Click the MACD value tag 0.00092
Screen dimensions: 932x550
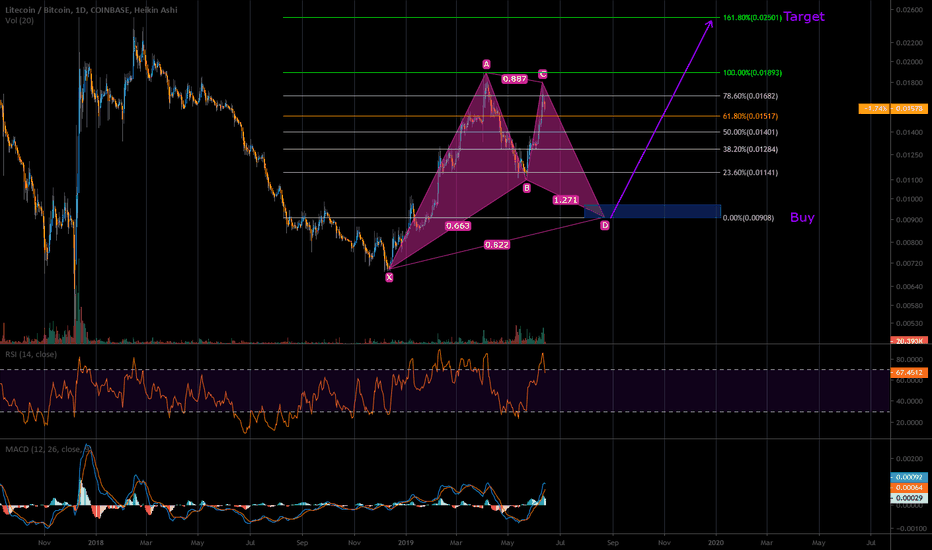(909, 477)
